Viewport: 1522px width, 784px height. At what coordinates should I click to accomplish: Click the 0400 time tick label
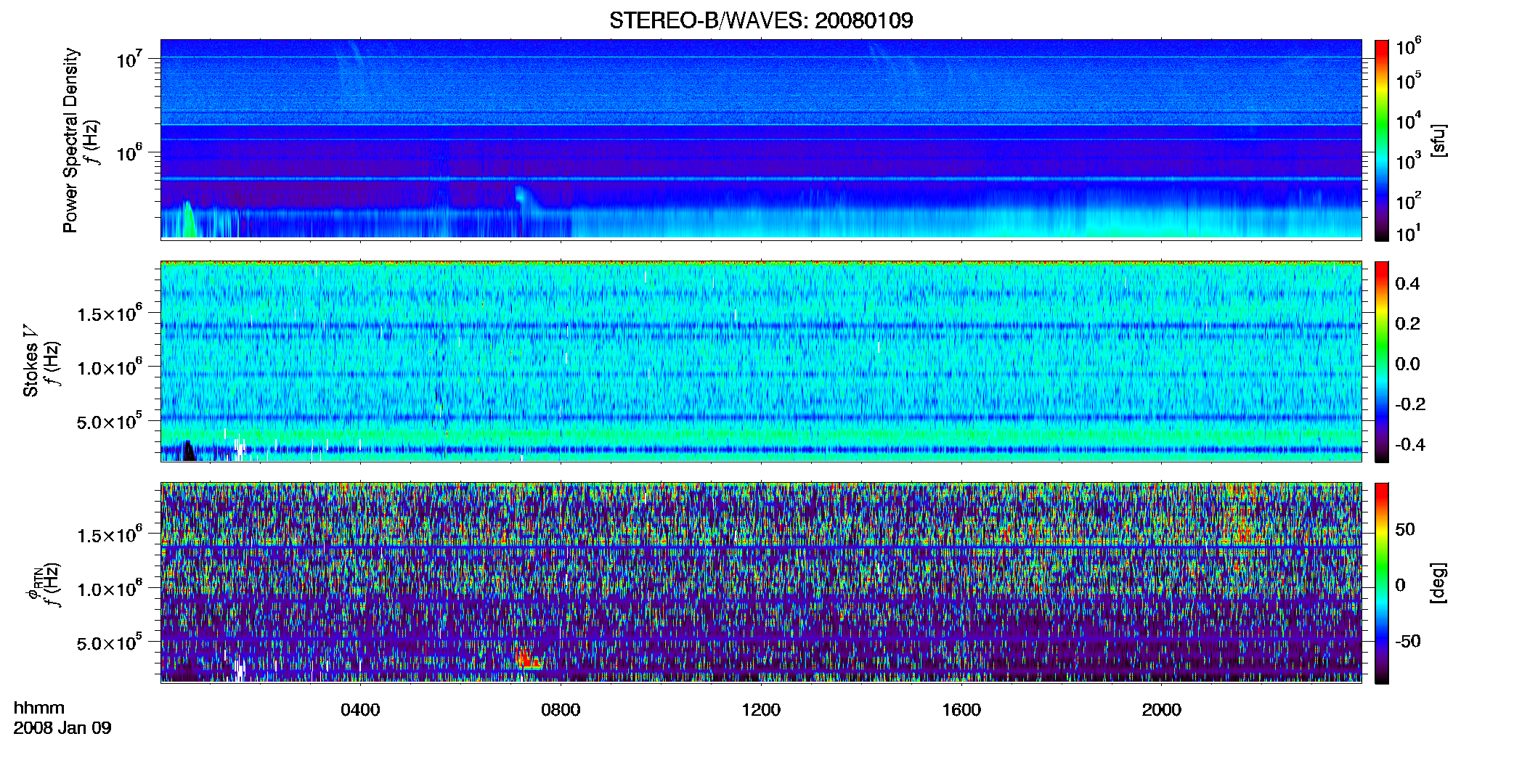pos(360,710)
